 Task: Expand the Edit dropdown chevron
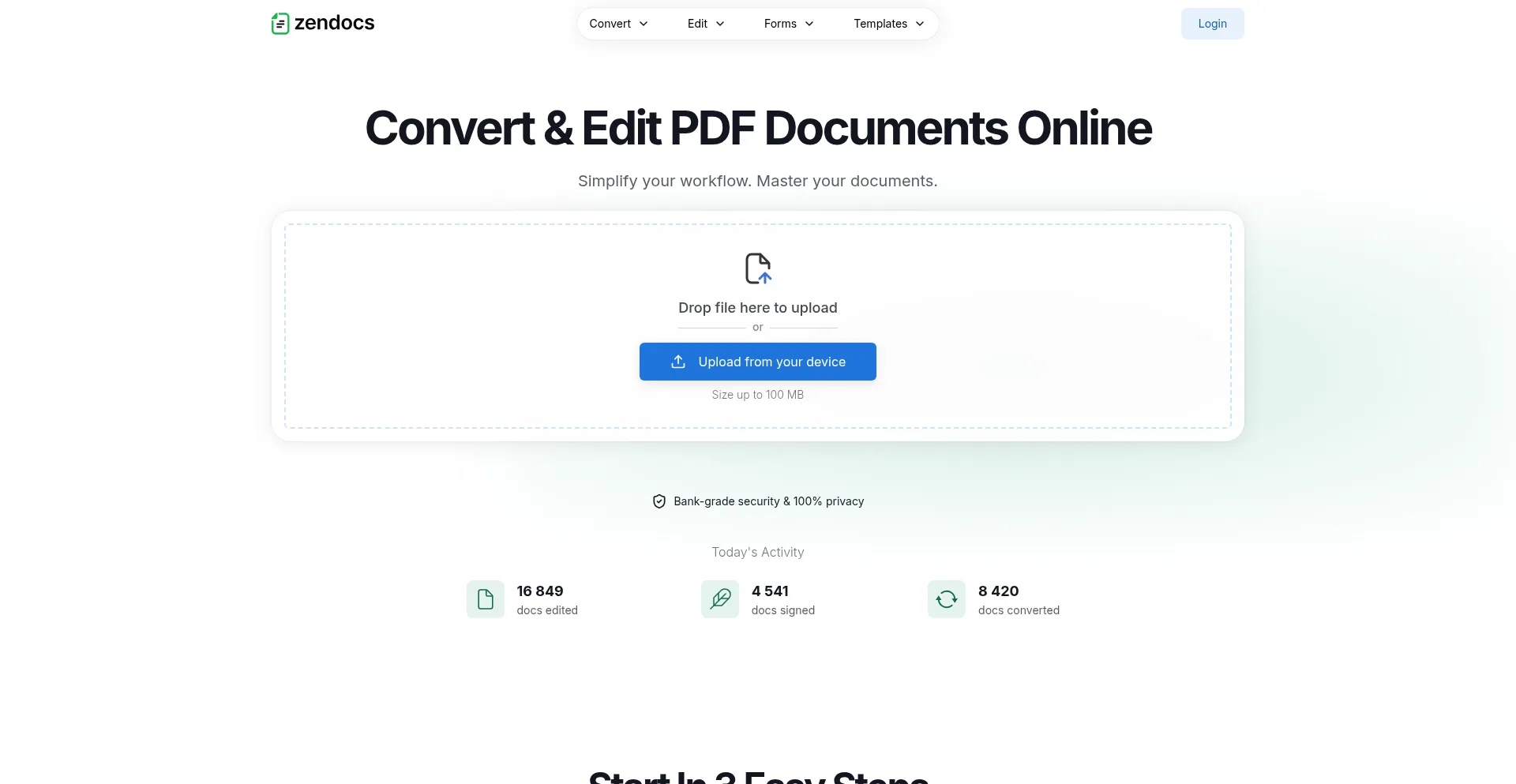720,24
